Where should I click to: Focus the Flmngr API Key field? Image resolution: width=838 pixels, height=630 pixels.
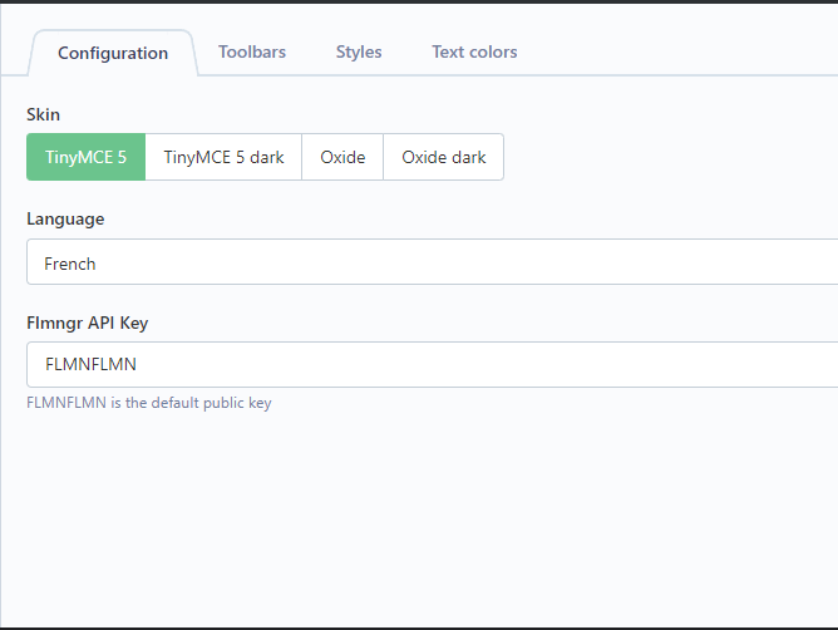click(x=432, y=364)
